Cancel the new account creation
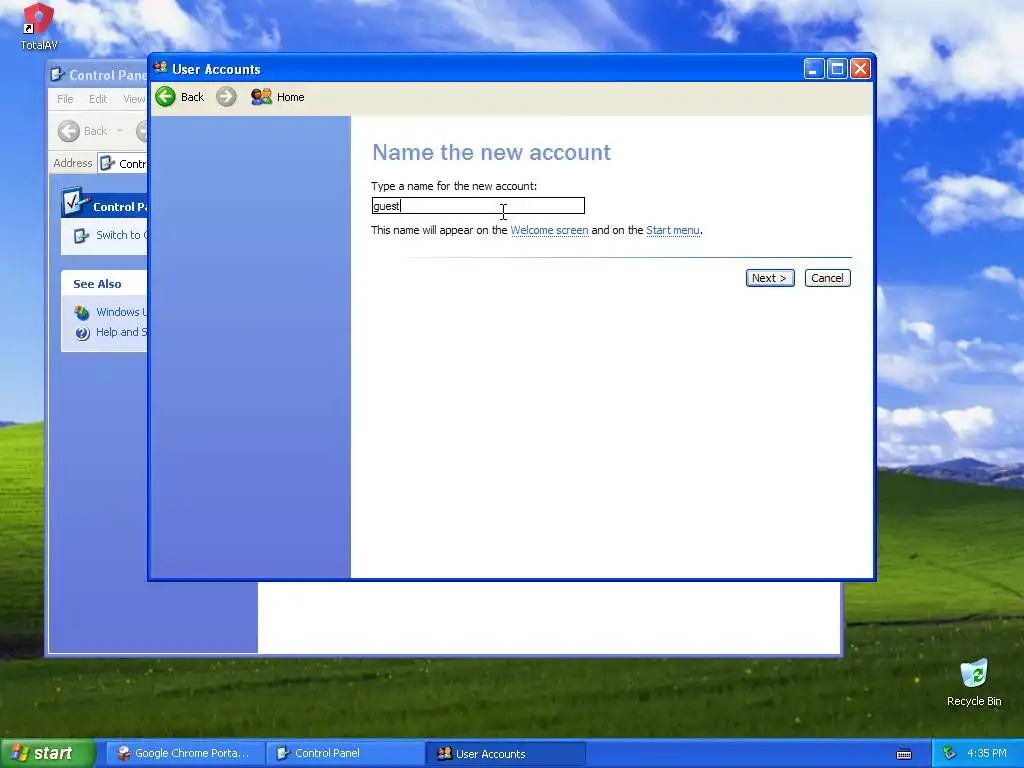Screen dimensions: 1024x768 tap(827, 278)
